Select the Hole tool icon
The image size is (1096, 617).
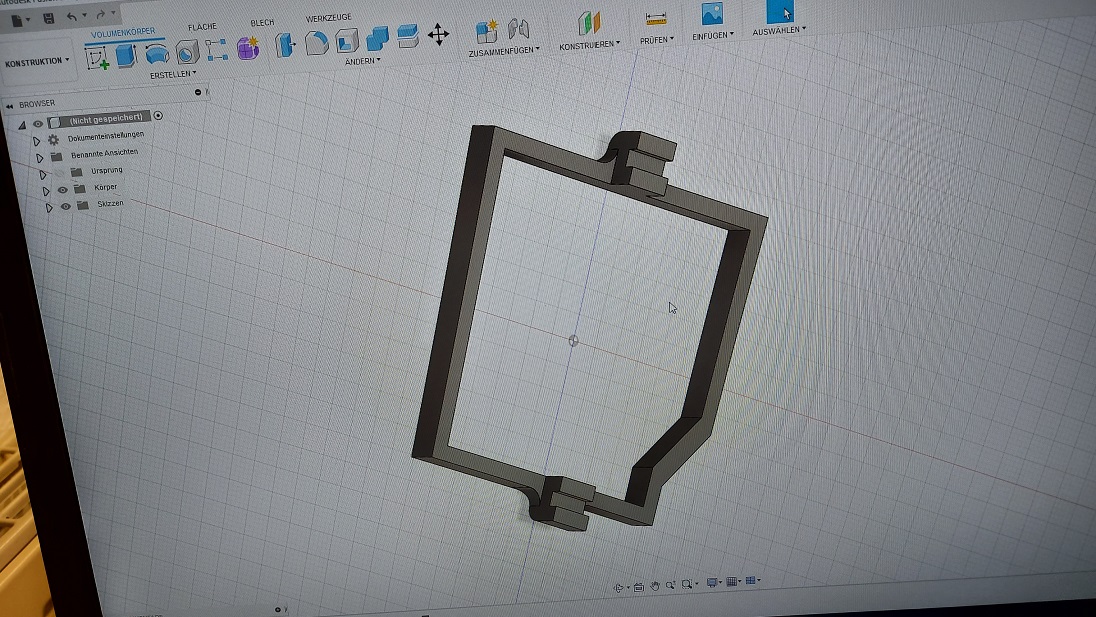click(x=187, y=52)
